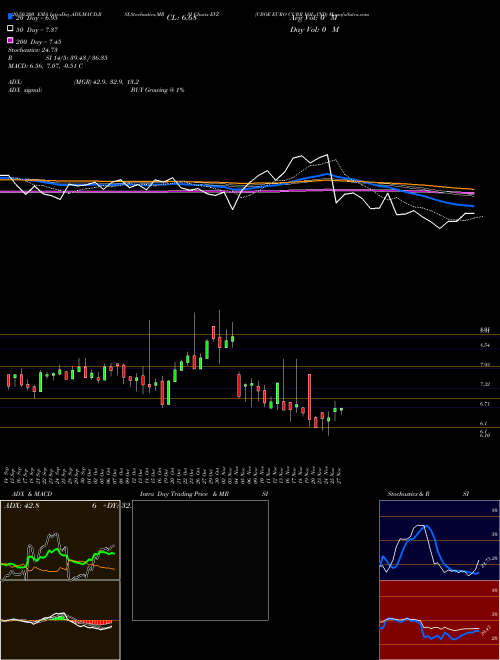The image size is (500, 660).
Task: Click the 7.32 price axis label
Action: (485, 384)
